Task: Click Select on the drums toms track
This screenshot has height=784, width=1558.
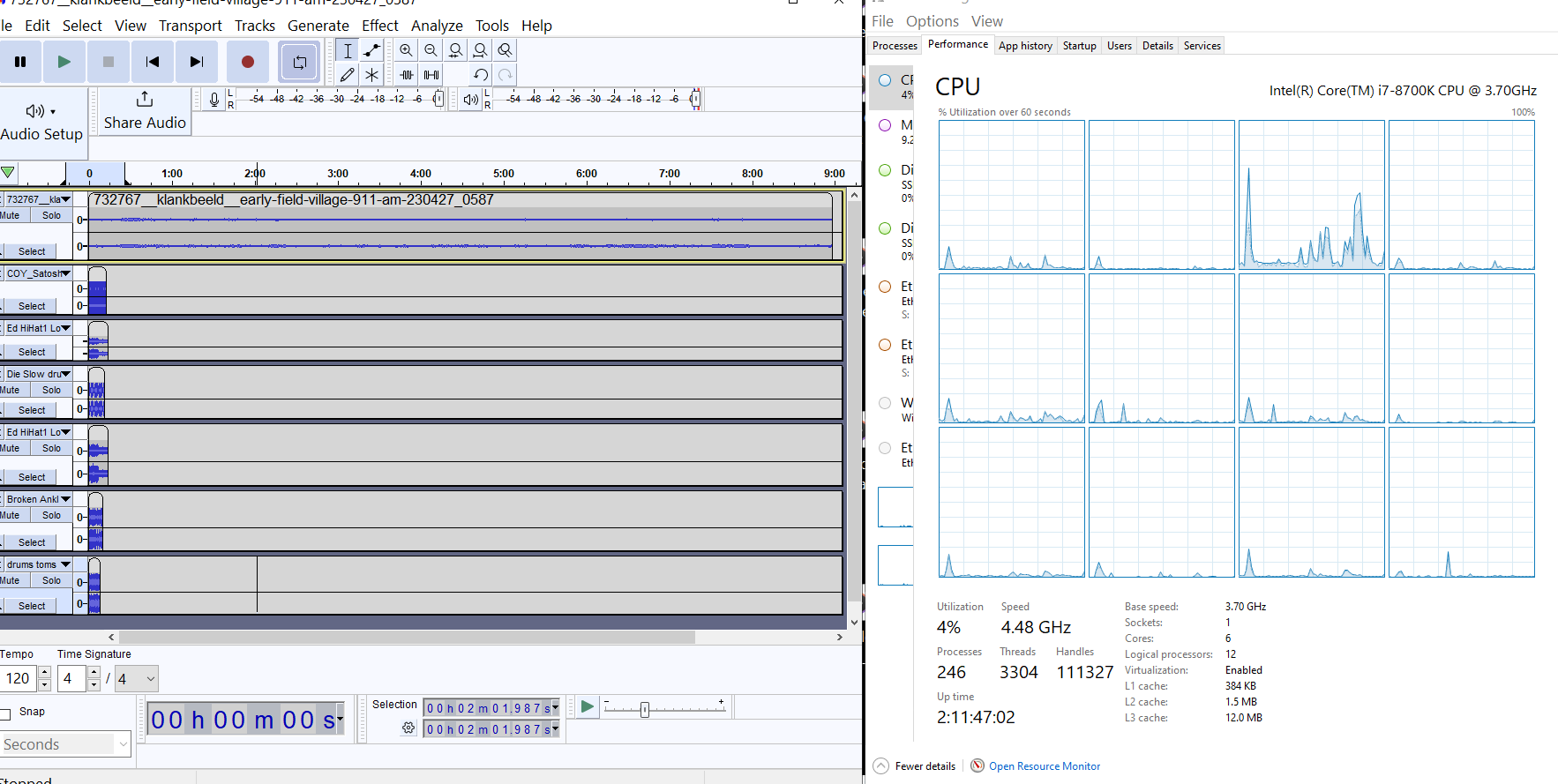Action: [32, 606]
